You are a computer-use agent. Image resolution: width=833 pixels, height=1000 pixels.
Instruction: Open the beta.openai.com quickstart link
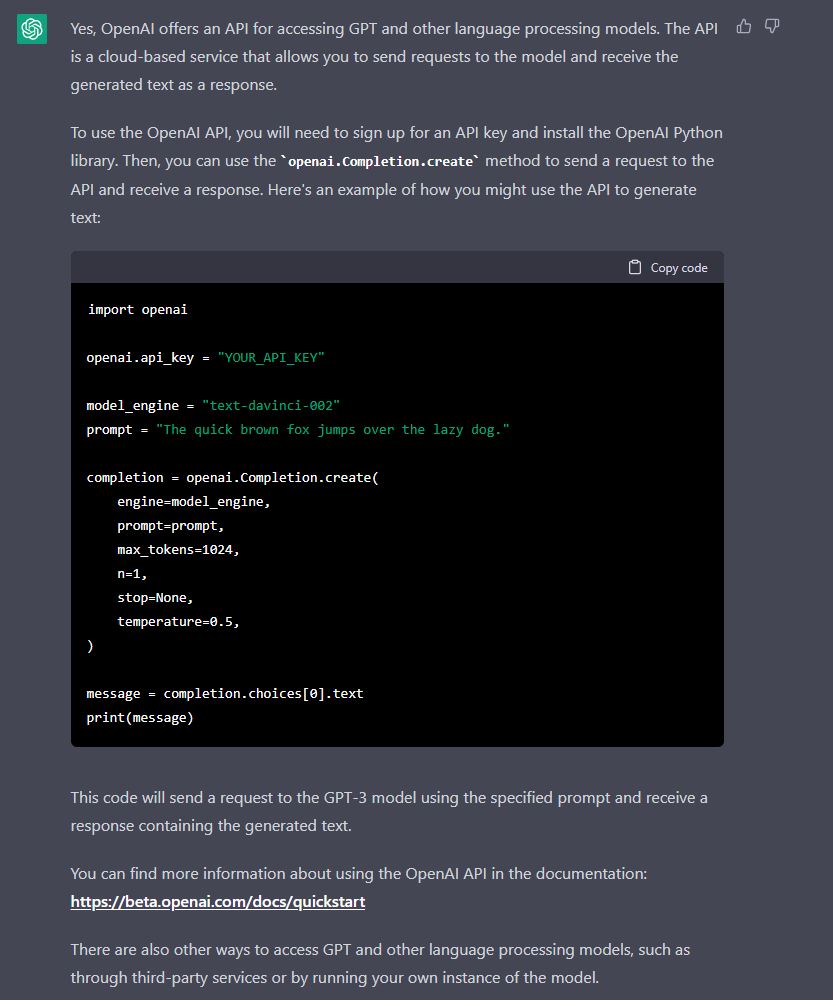pos(217,901)
